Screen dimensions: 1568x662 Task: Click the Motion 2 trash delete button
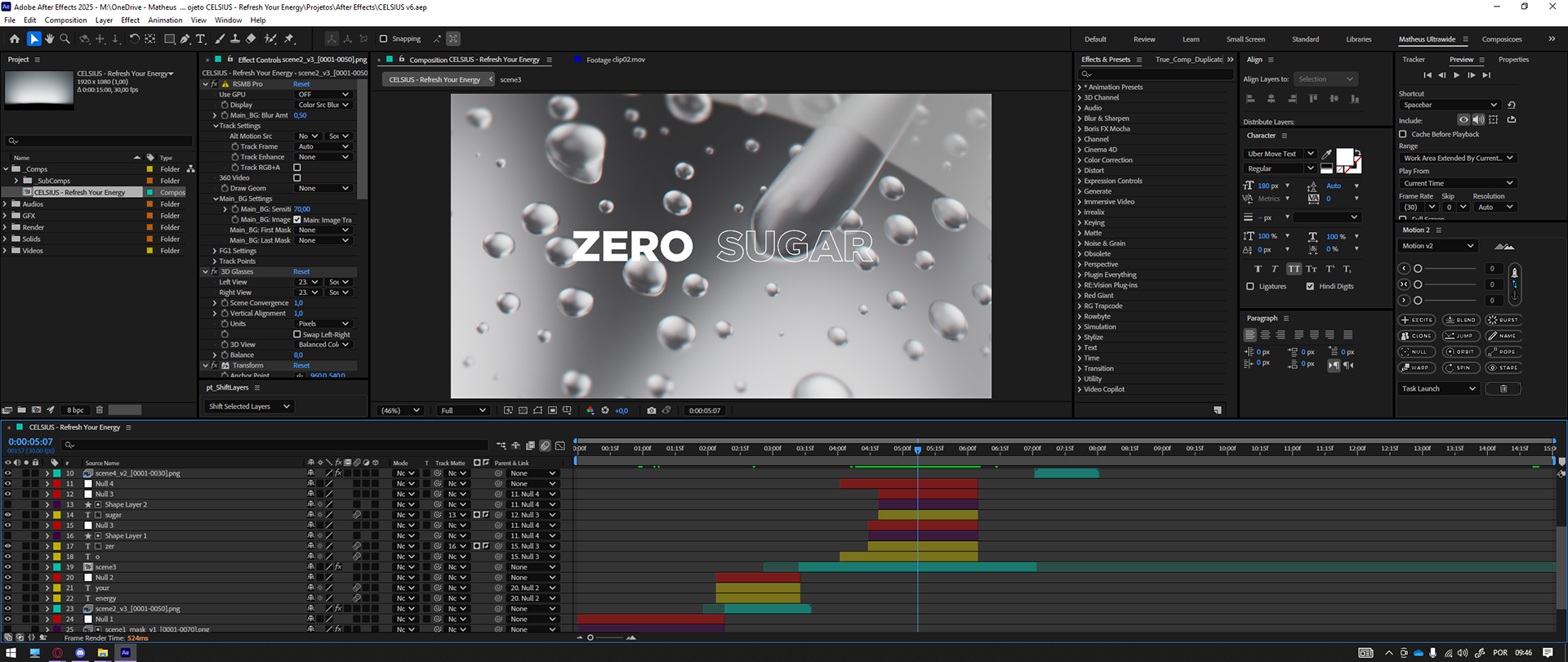coord(1503,389)
